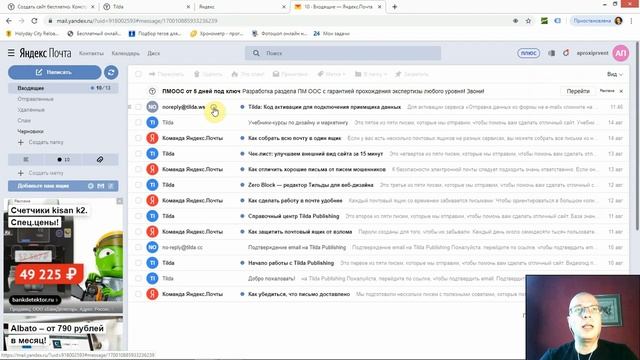Open the Tilda: Код активации message subject

point(324,107)
